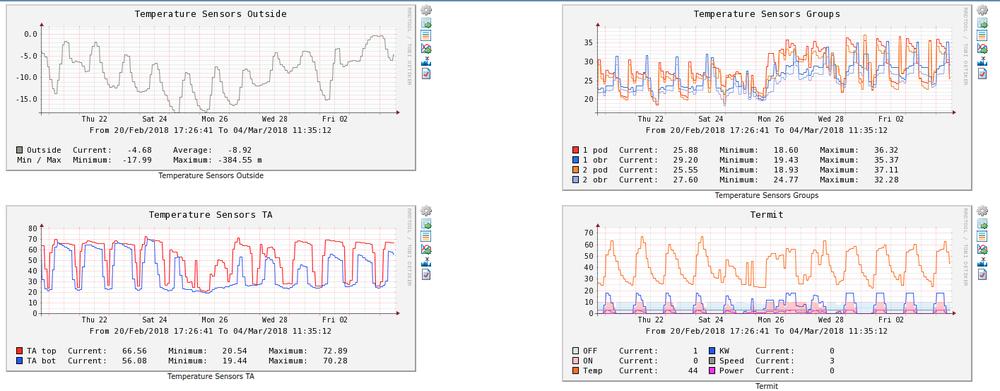Screen dimensions: 1000x391
Task: Click Termit 'Temp' current value '44'
Action: pyautogui.click(x=692, y=371)
